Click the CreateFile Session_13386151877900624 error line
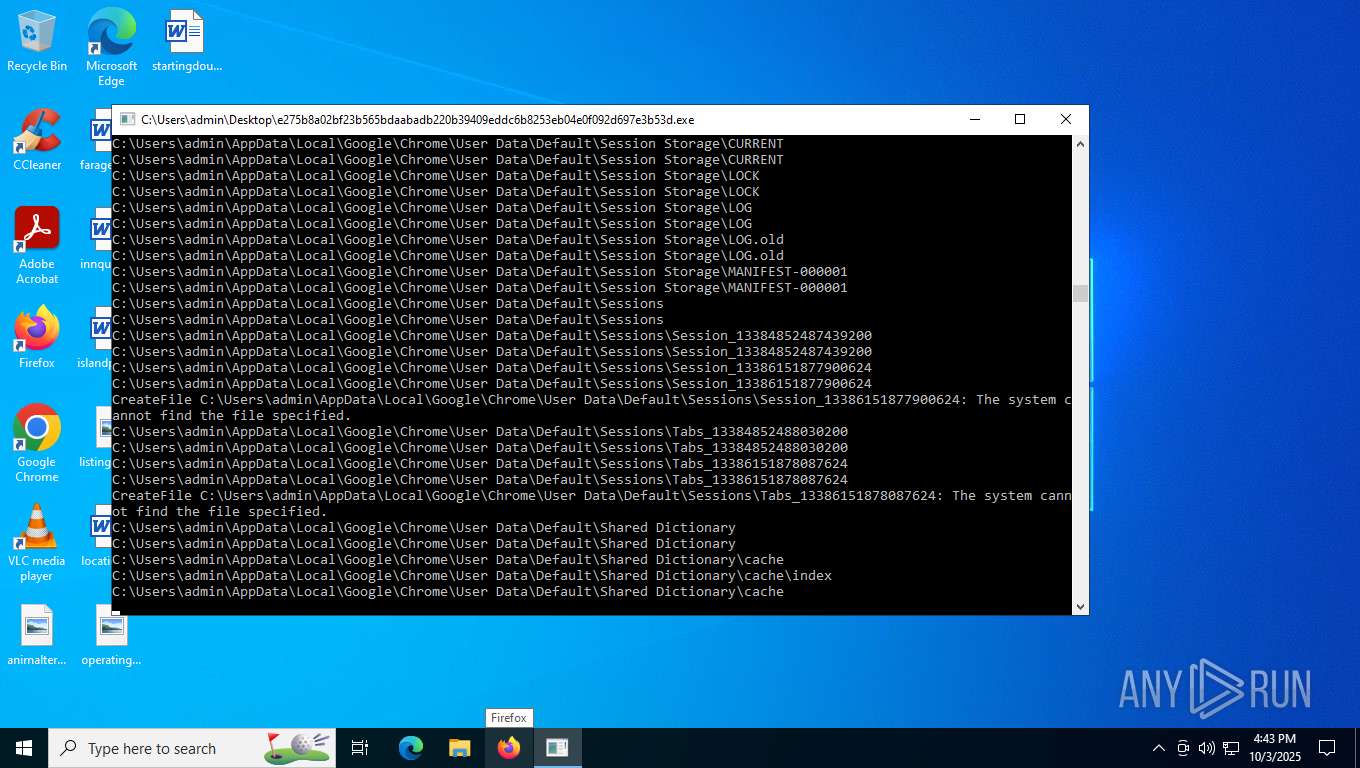This screenshot has height=768, width=1360. [592, 408]
